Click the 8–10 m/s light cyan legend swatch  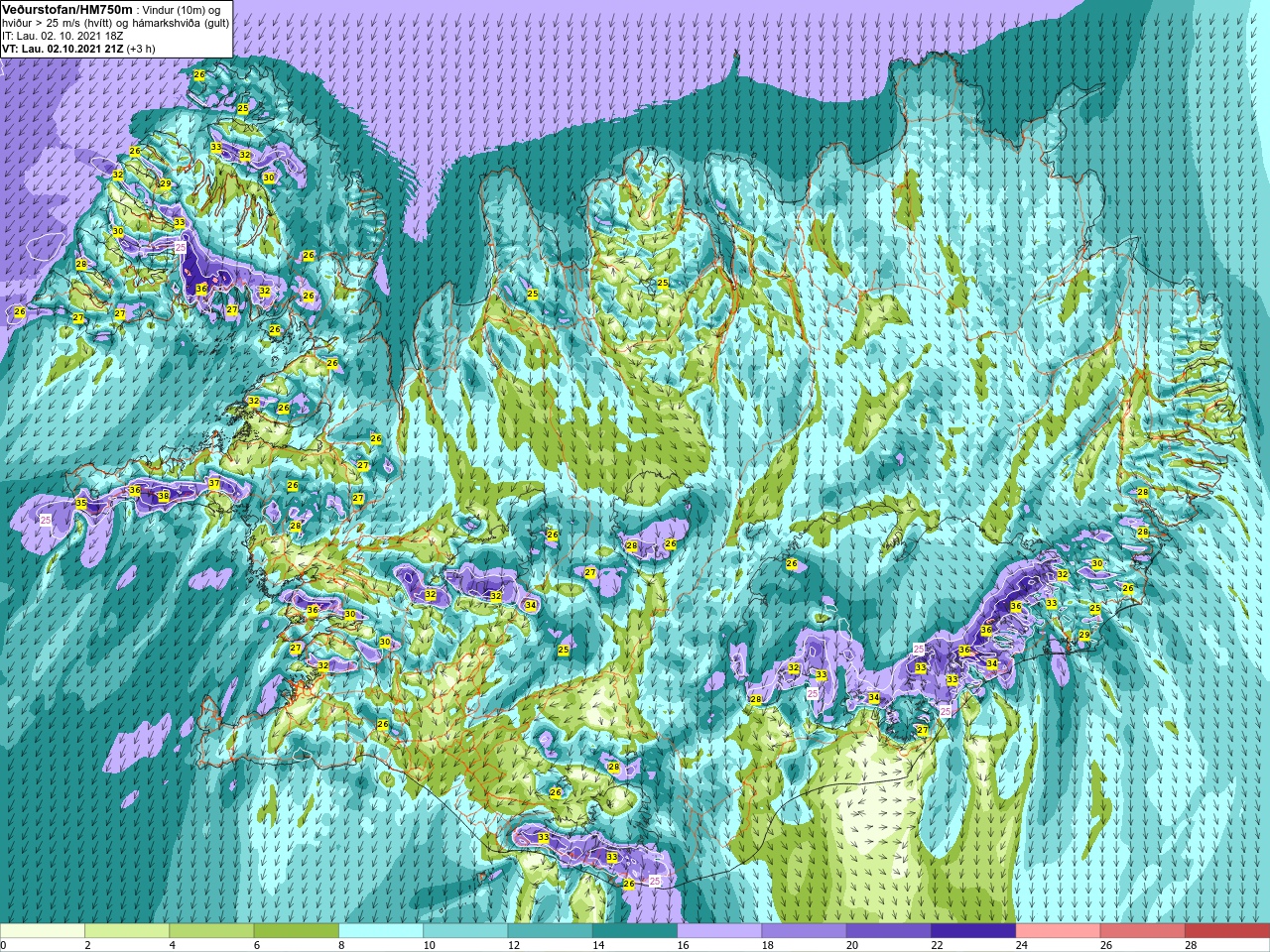(x=381, y=931)
